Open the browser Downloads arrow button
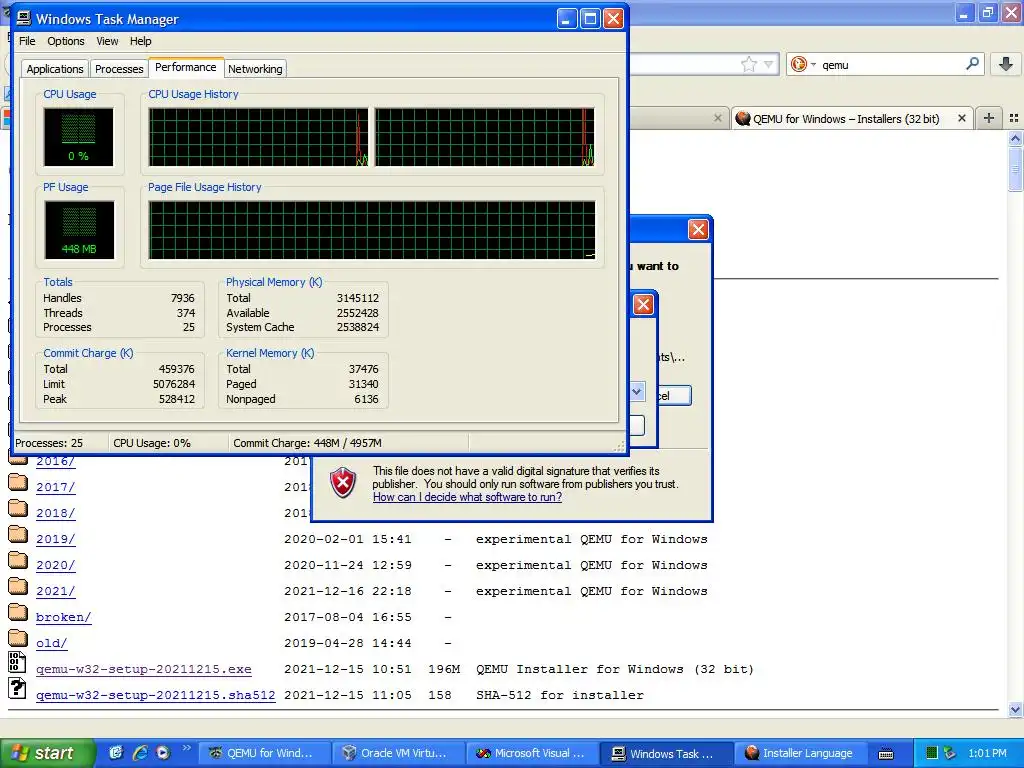 point(1006,64)
